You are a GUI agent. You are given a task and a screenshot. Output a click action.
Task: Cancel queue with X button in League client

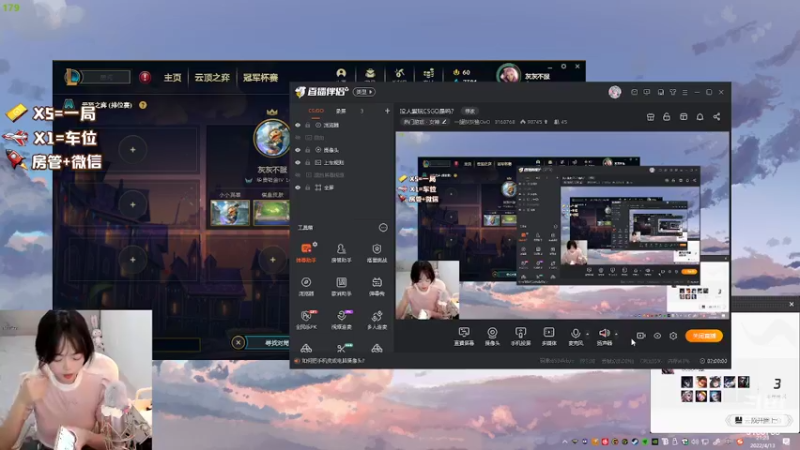click(x=238, y=342)
